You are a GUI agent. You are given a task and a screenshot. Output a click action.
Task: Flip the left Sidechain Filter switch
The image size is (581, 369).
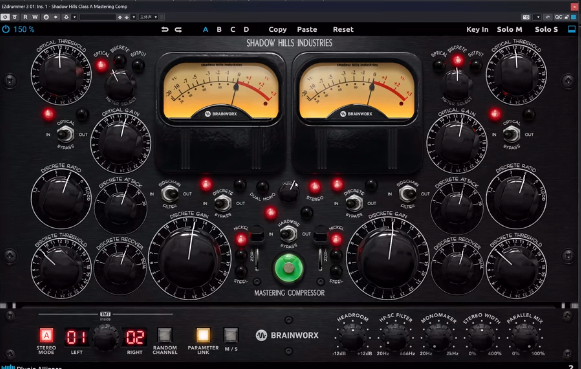[x=170, y=193]
